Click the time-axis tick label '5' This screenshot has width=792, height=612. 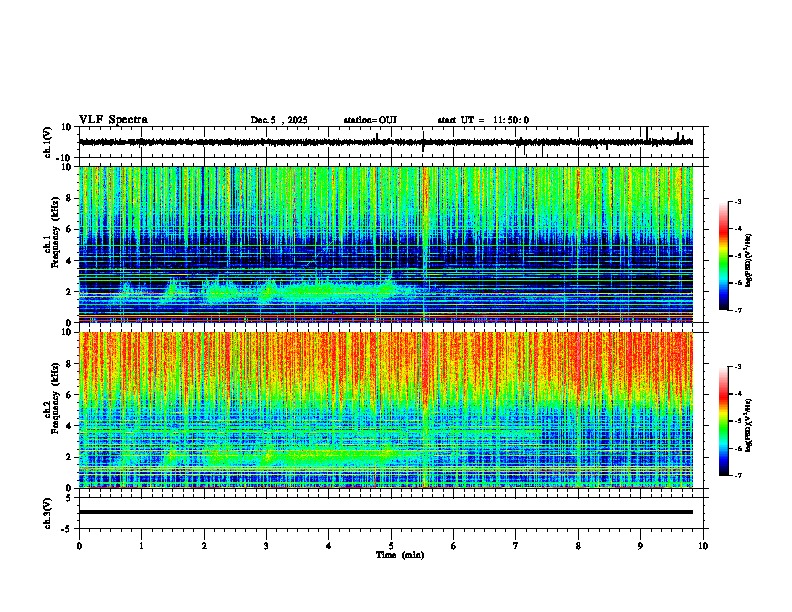tap(391, 546)
